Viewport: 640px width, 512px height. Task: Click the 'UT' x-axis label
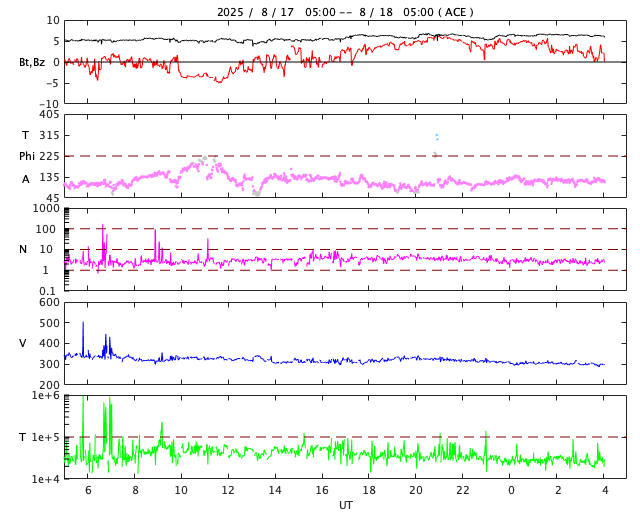[345, 505]
